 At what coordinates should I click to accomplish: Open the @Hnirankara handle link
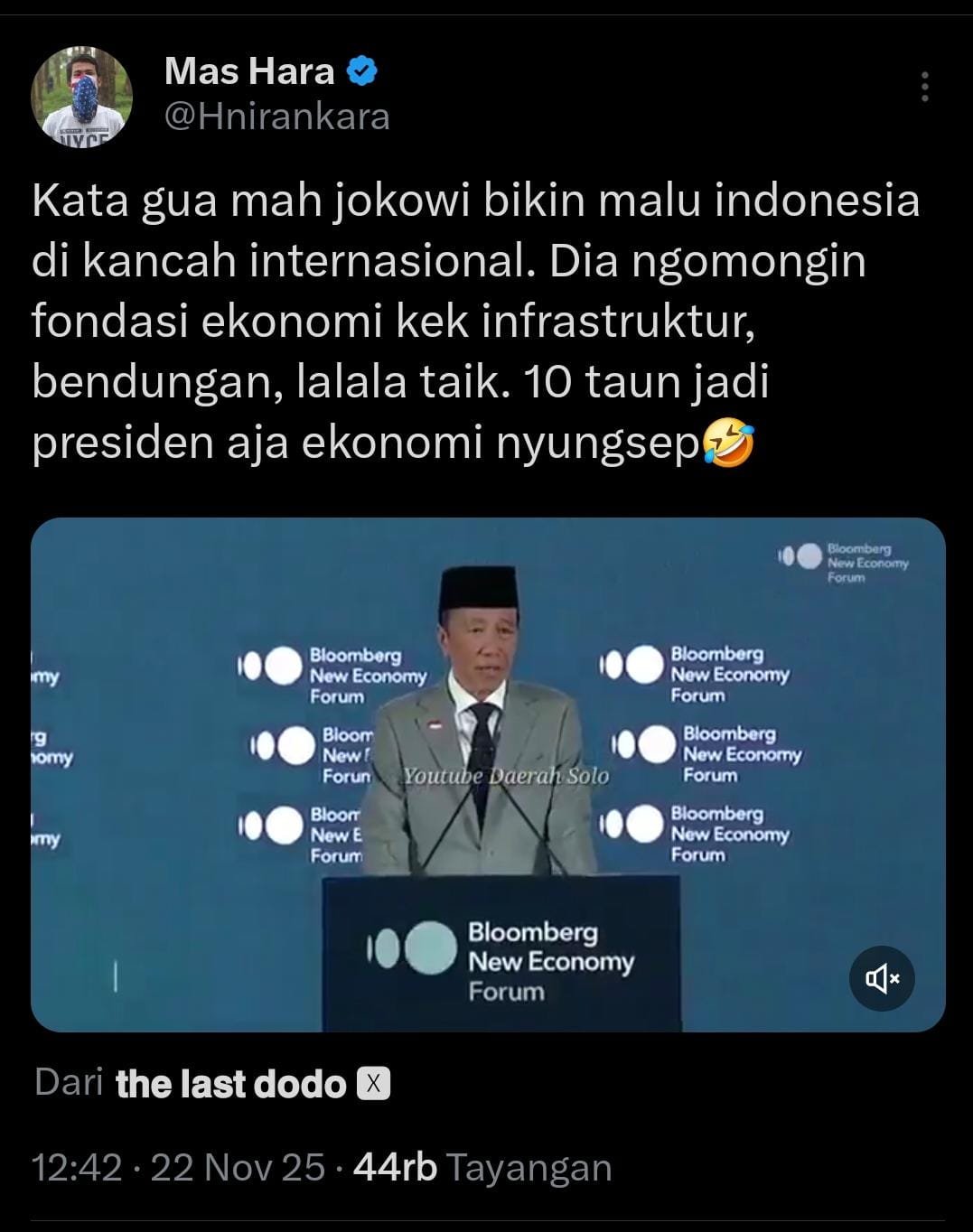point(277,117)
